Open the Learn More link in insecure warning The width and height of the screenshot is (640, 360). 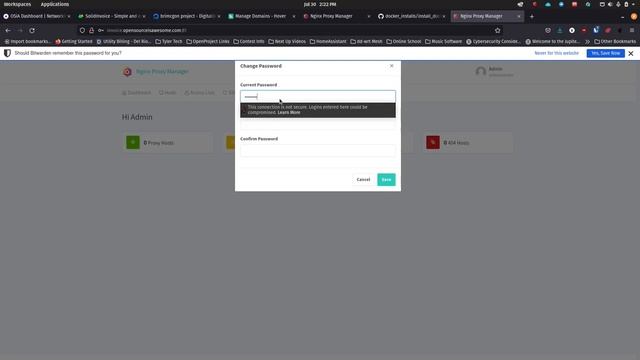tap(289, 113)
